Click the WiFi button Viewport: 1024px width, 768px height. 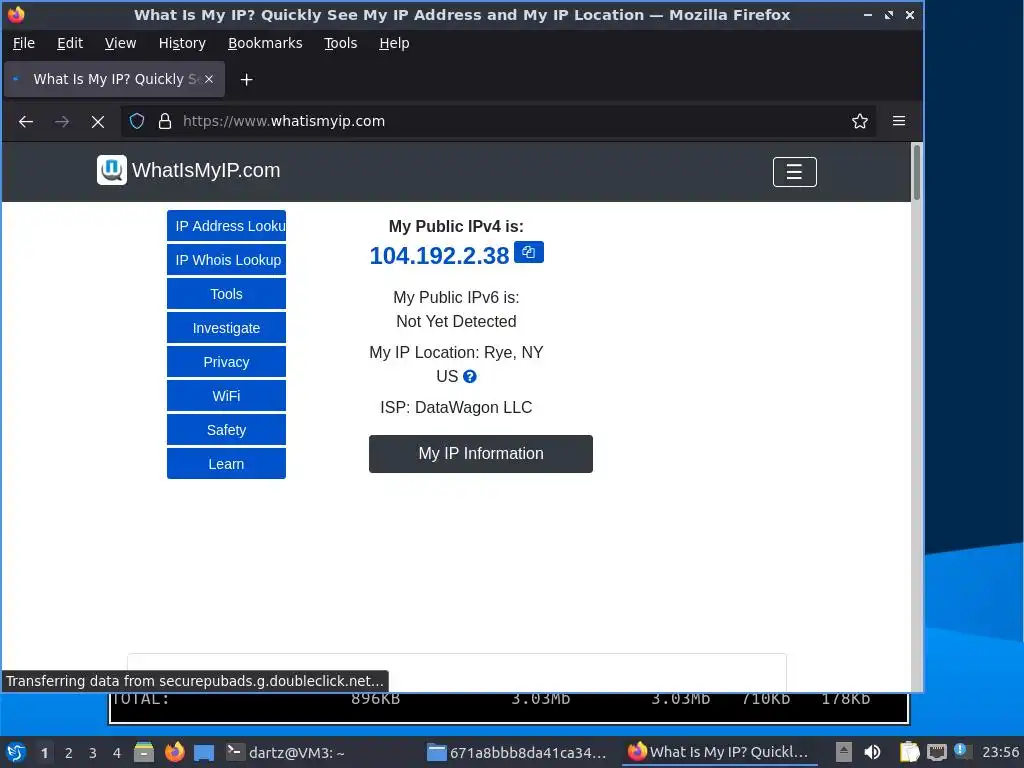tap(227, 396)
